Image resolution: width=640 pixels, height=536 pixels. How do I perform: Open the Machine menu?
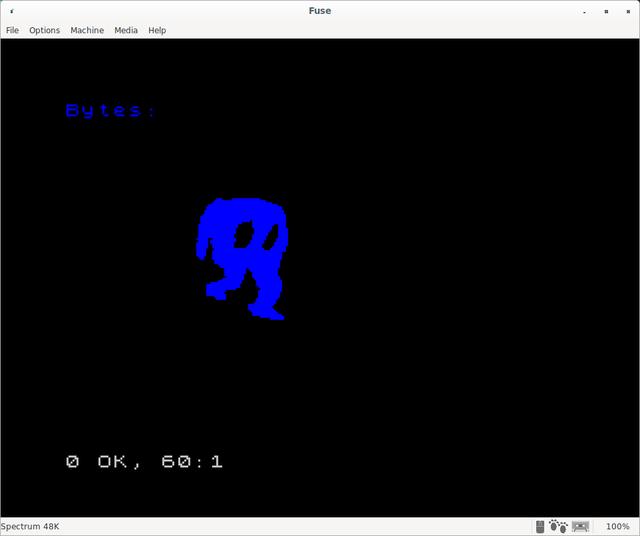87,30
